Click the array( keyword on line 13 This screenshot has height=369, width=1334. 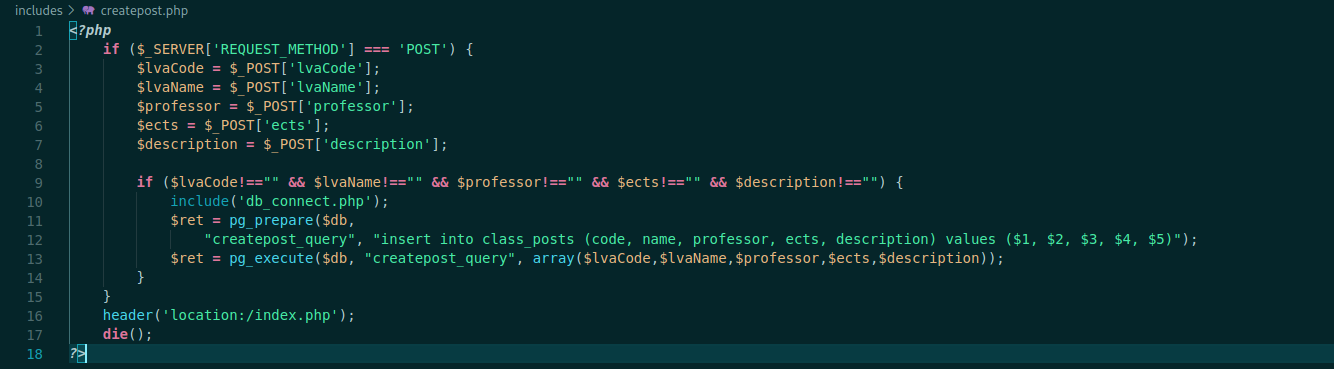[x=552, y=258]
